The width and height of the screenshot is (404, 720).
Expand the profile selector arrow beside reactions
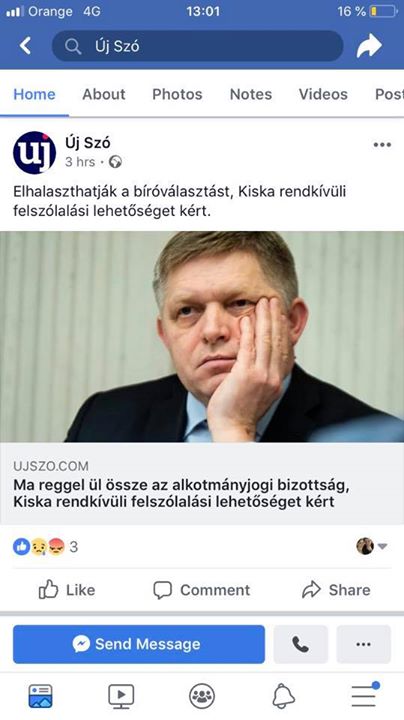382,546
